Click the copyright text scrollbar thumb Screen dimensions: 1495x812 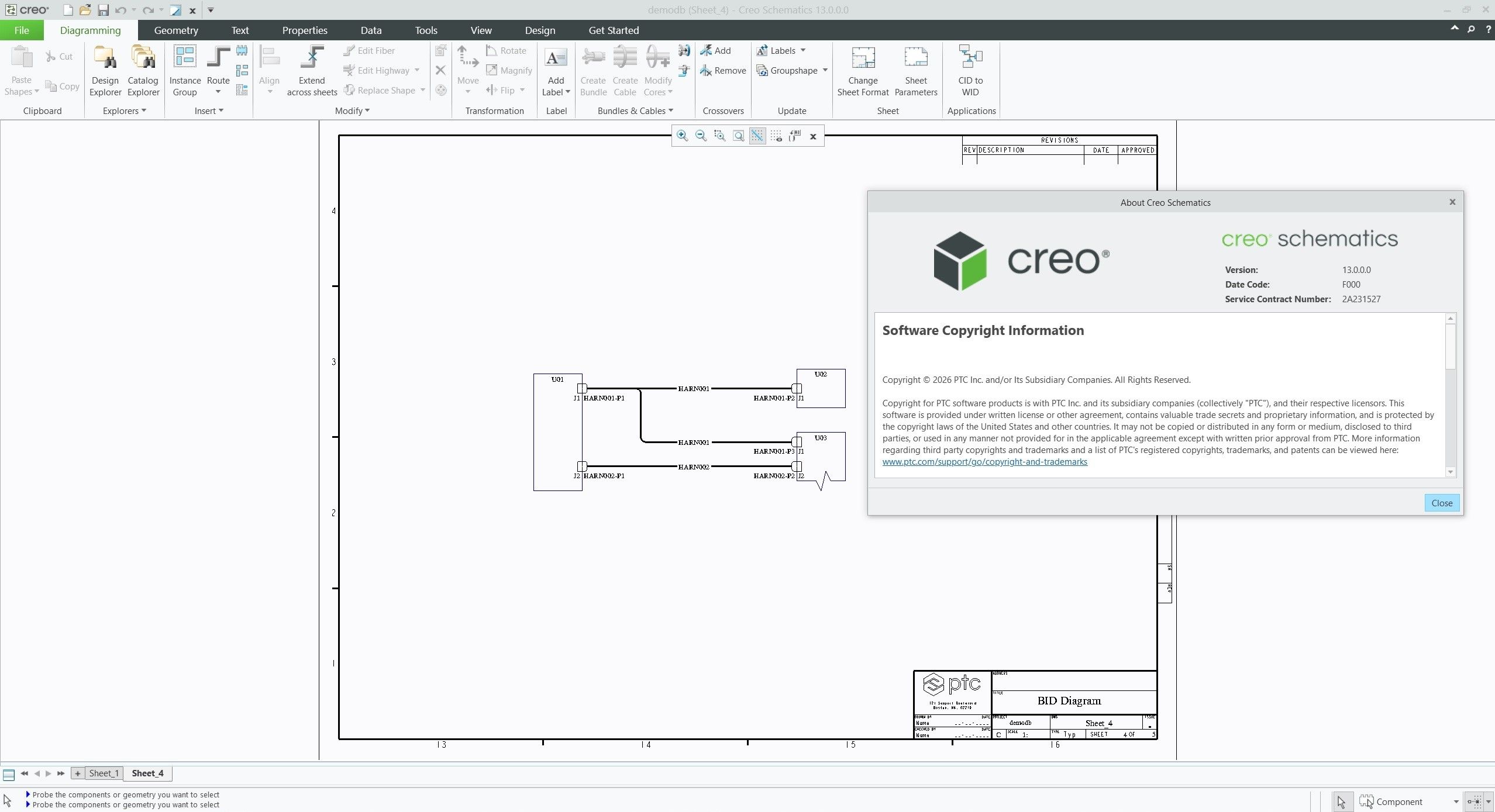click(x=1450, y=346)
